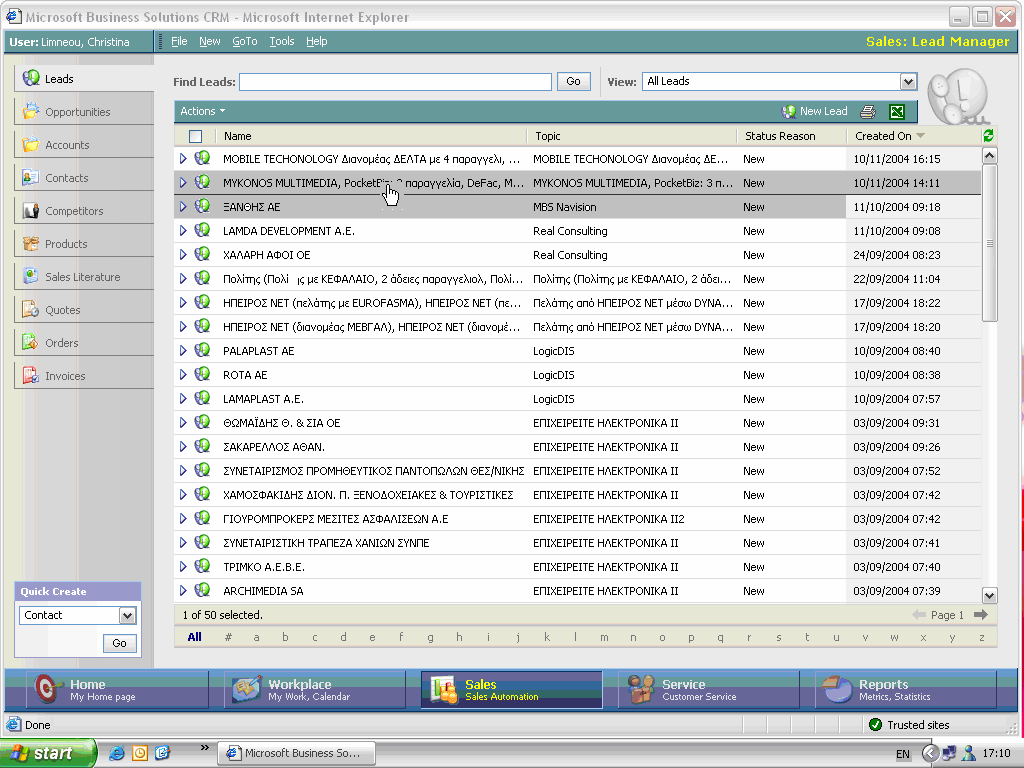Select lead ΓΙΟΥΡΟΜΠΡΟΚΕΡΣ ΜΕΣΙΤΕΣ ΑΣΦΑΛΙΣΕΩΝ Α.Ε
1024x768 pixels.
click(x=336, y=519)
